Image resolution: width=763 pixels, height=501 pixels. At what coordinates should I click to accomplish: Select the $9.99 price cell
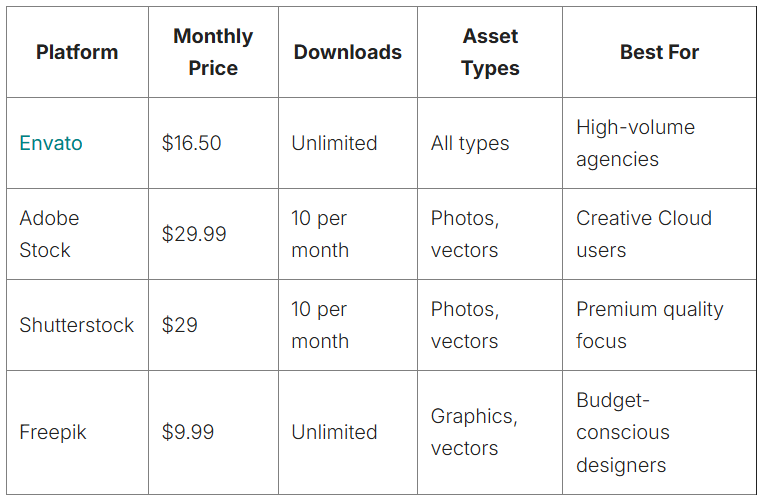tap(188, 432)
